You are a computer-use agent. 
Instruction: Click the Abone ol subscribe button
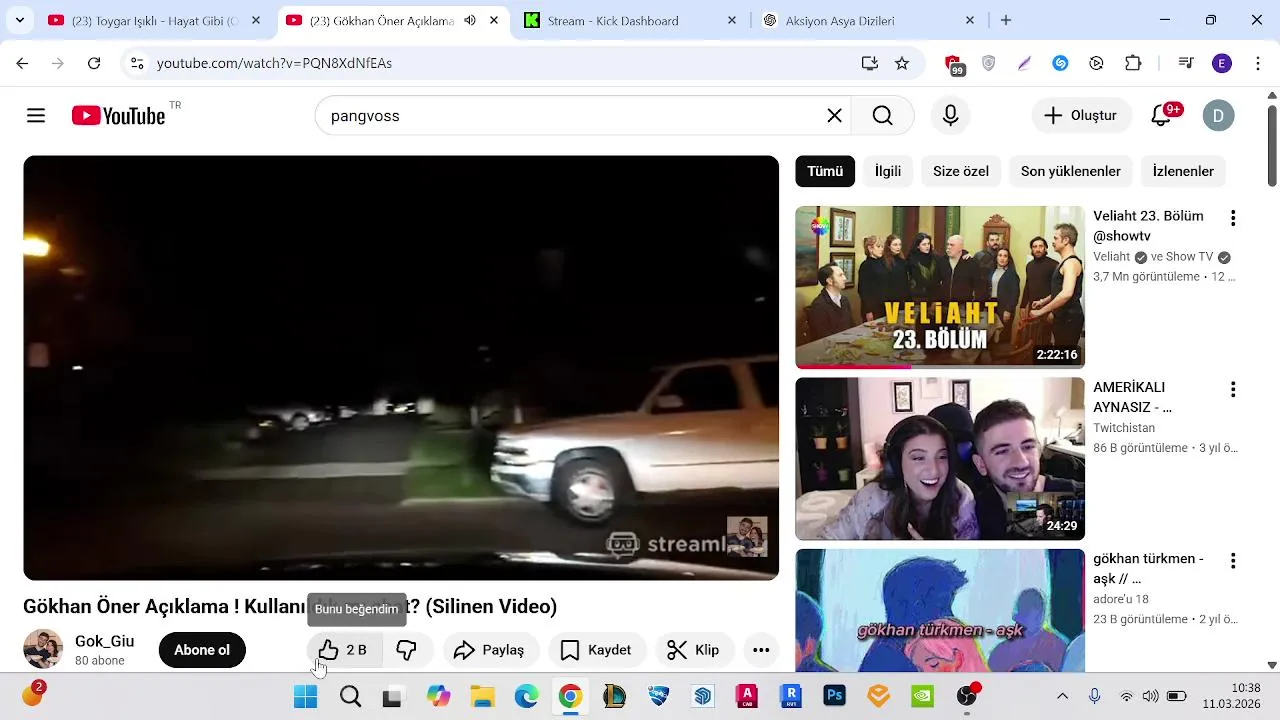tap(202, 650)
